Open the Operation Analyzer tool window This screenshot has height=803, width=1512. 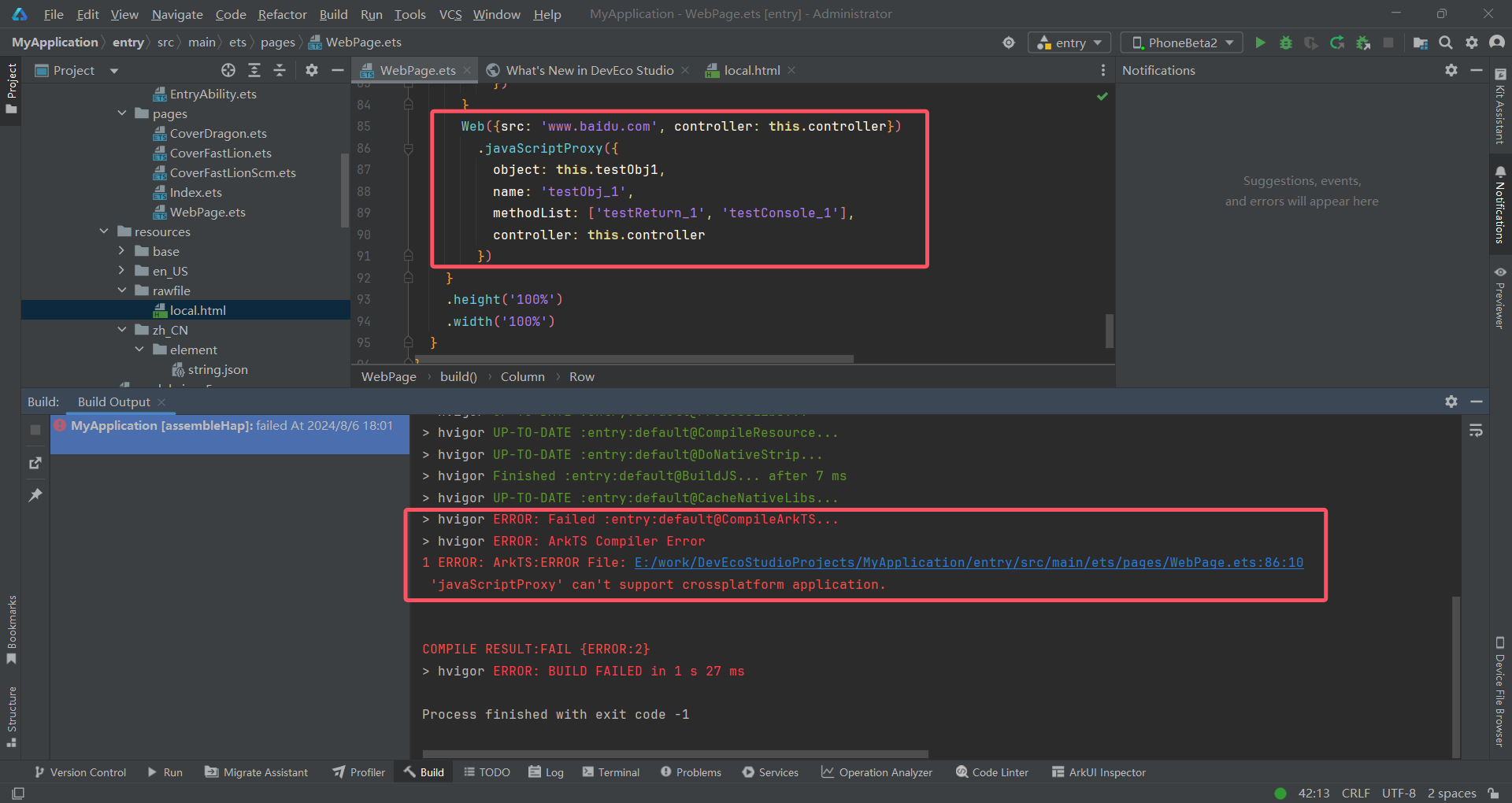(x=876, y=772)
